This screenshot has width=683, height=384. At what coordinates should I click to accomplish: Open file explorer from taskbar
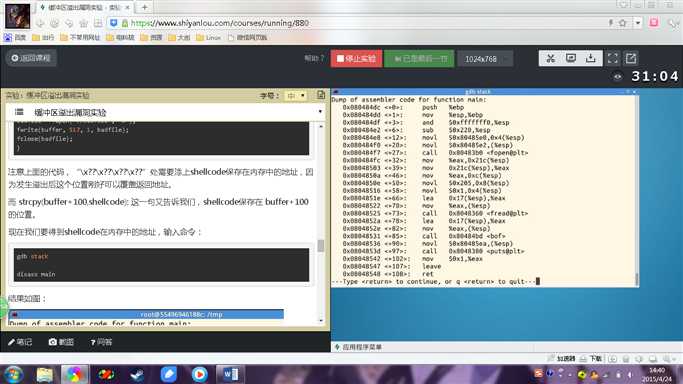tap(44, 374)
